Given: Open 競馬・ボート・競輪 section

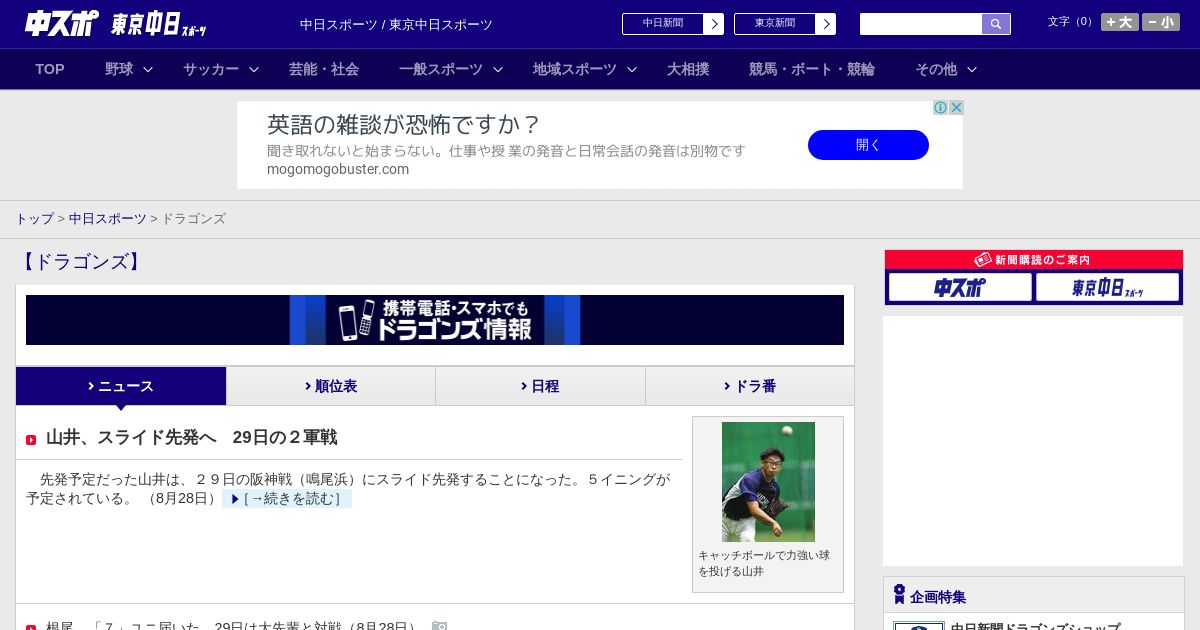Looking at the screenshot, I should (812, 69).
